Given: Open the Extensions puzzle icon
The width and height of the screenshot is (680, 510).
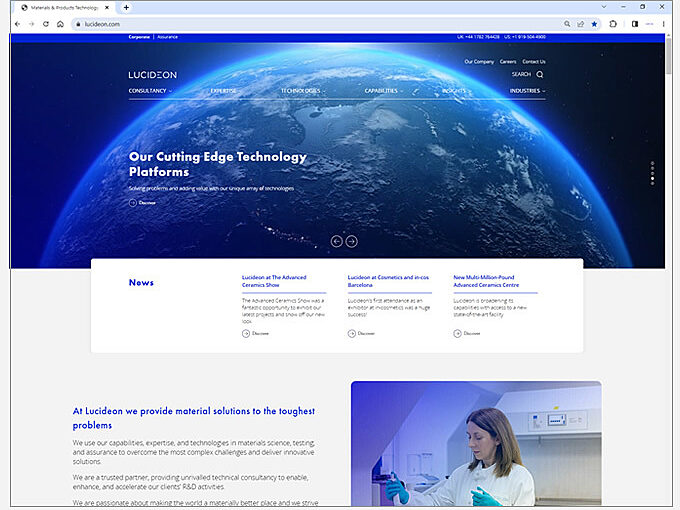Looking at the screenshot, I should tap(613, 24).
